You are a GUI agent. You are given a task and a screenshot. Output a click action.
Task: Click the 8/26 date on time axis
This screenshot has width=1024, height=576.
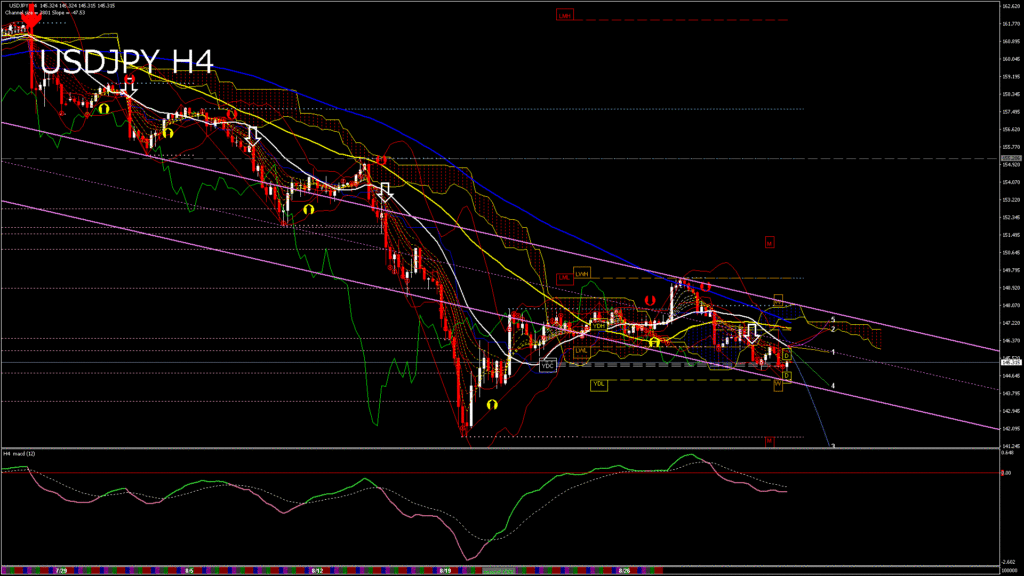(x=625, y=570)
